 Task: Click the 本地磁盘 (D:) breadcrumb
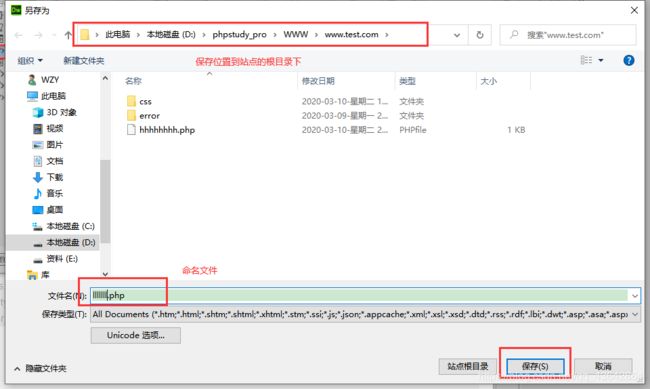click(171, 34)
